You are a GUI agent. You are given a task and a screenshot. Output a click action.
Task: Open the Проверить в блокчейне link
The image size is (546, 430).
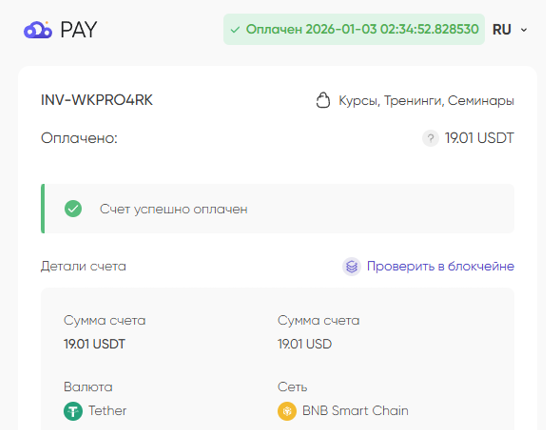click(440, 266)
